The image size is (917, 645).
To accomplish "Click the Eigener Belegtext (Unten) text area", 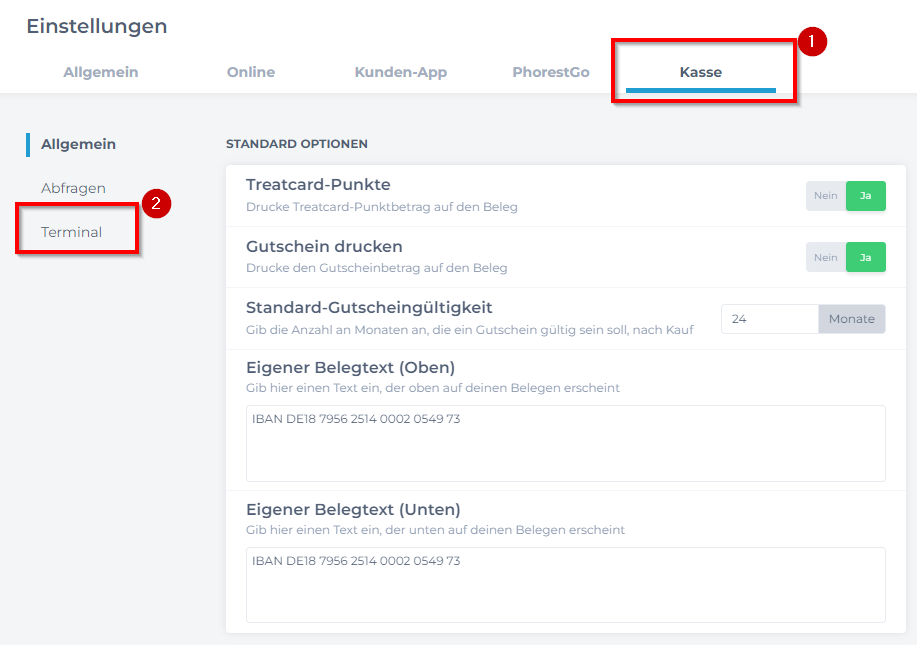I will 566,585.
